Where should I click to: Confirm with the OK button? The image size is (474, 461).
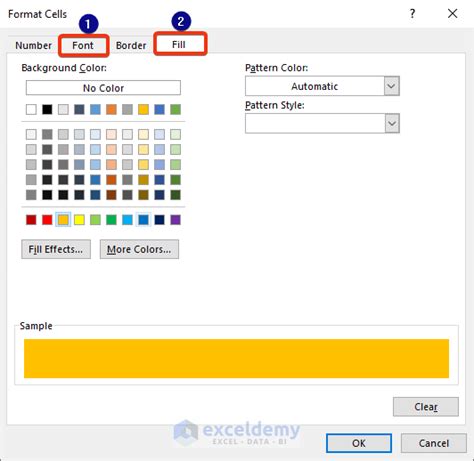[359, 443]
